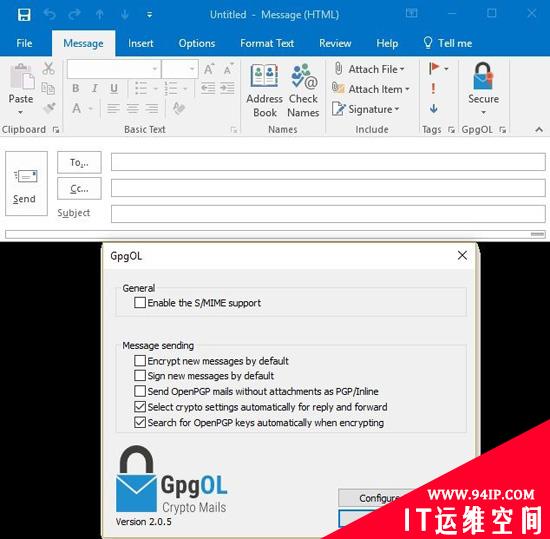This screenshot has width=550, height=539.
Task: Click the Paste clipboard icon
Action: [x=22, y=77]
